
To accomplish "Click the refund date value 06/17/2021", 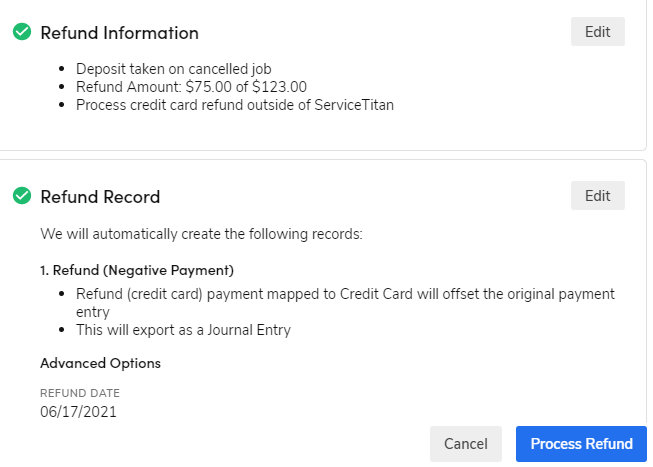I will tap(78, 411).
